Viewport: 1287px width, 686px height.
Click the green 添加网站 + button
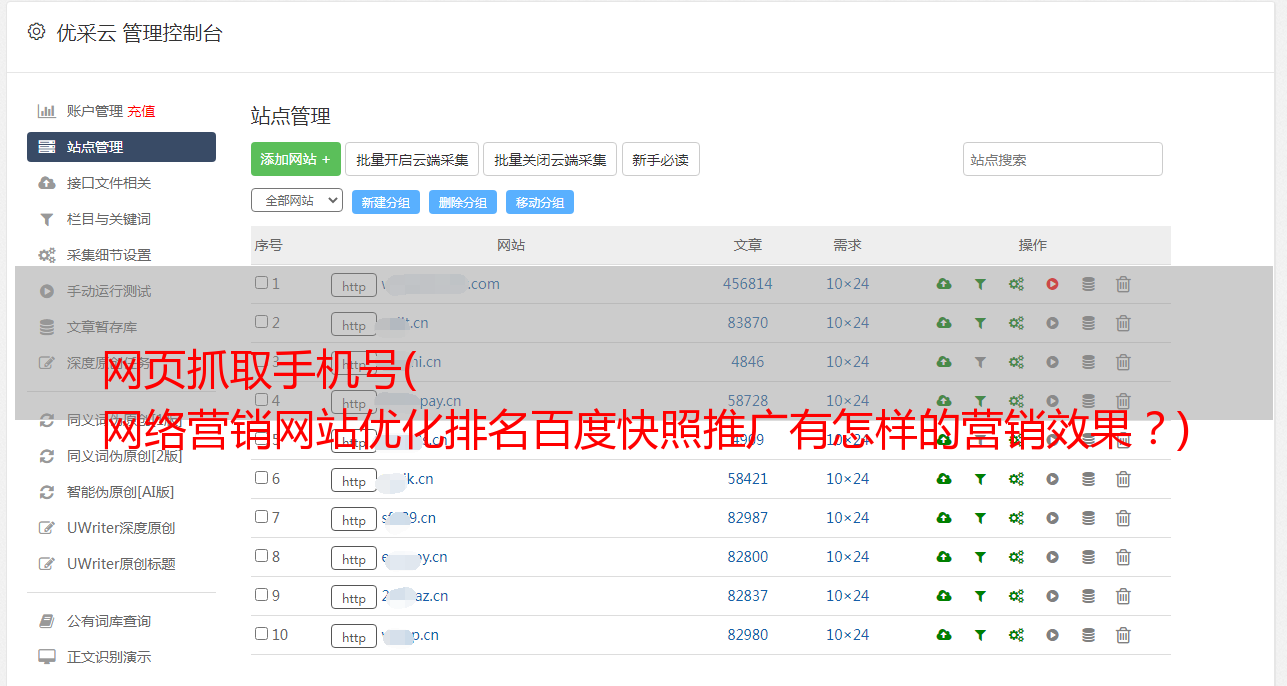click(296, 159)
